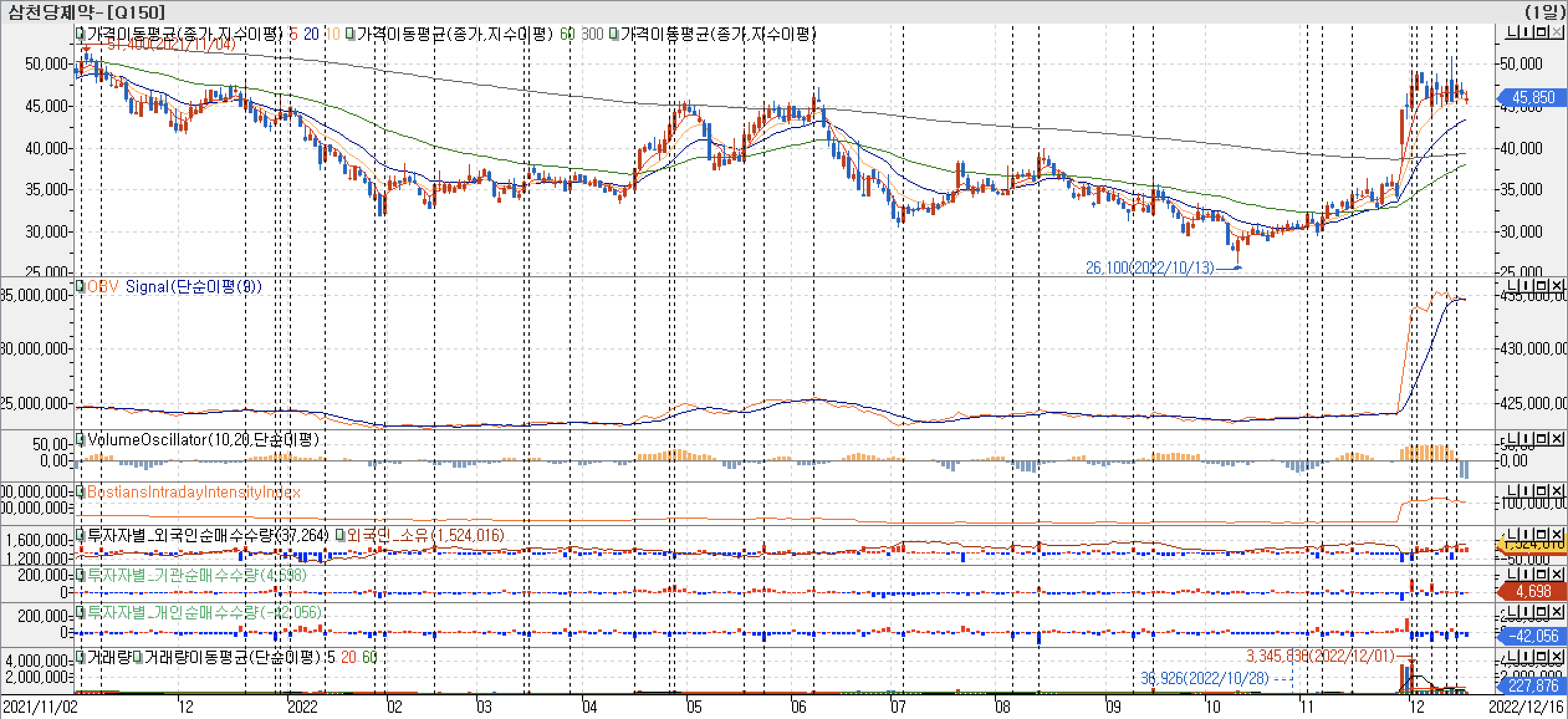Maximize the OBV indicator panel
Screen dimensions: 1568x719
(x=1541, y=285)
